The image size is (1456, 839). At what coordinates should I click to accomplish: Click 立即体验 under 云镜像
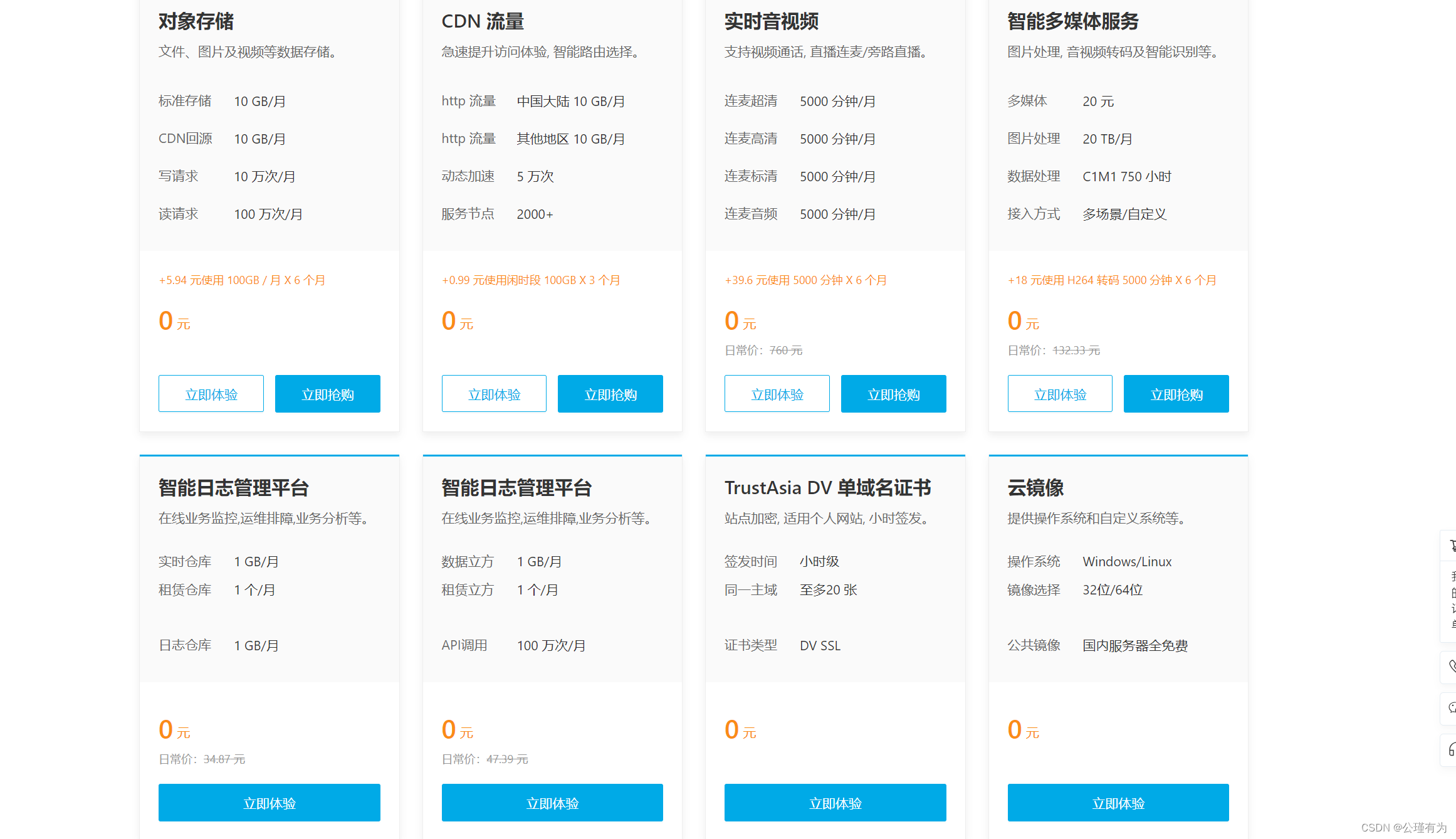(1118, 803)
